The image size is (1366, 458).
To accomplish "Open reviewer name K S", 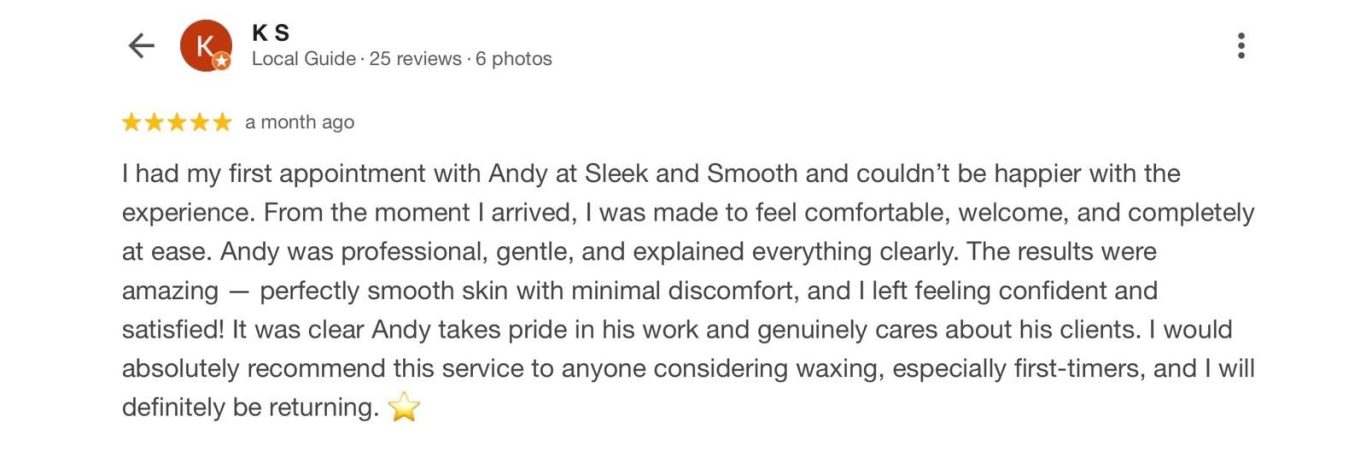I will pyautogui.click(x=271, y=34).
